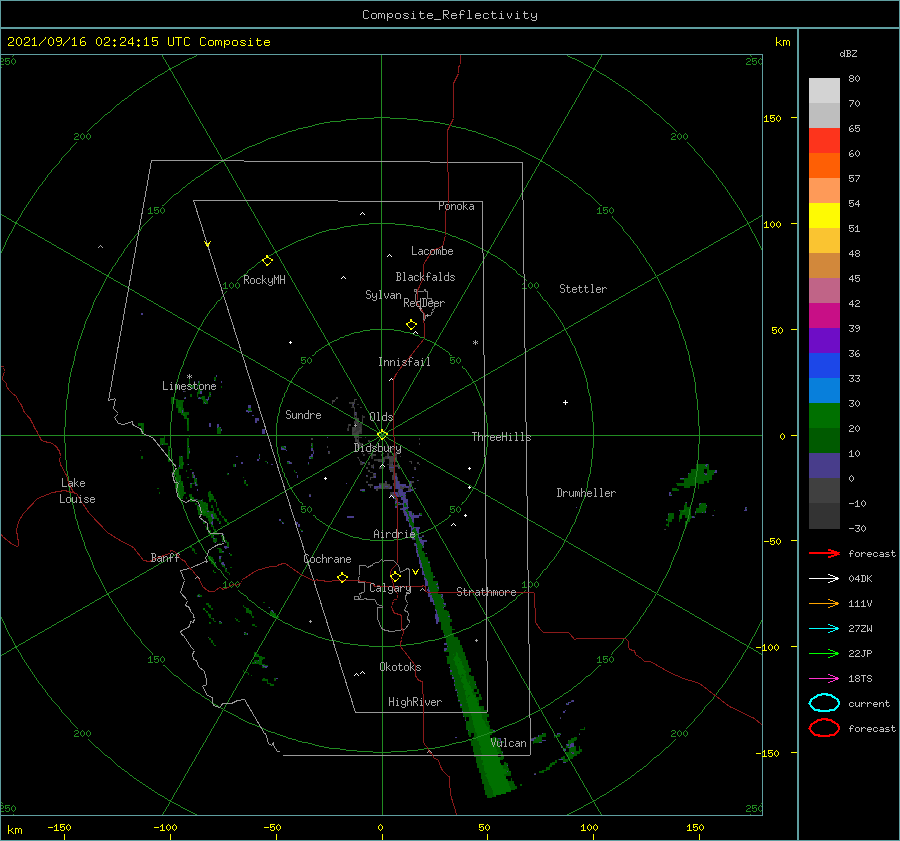The height and width of the screenshot is (841, 900).
Task: Click the Calgary city label
Action: coord(390,588)
